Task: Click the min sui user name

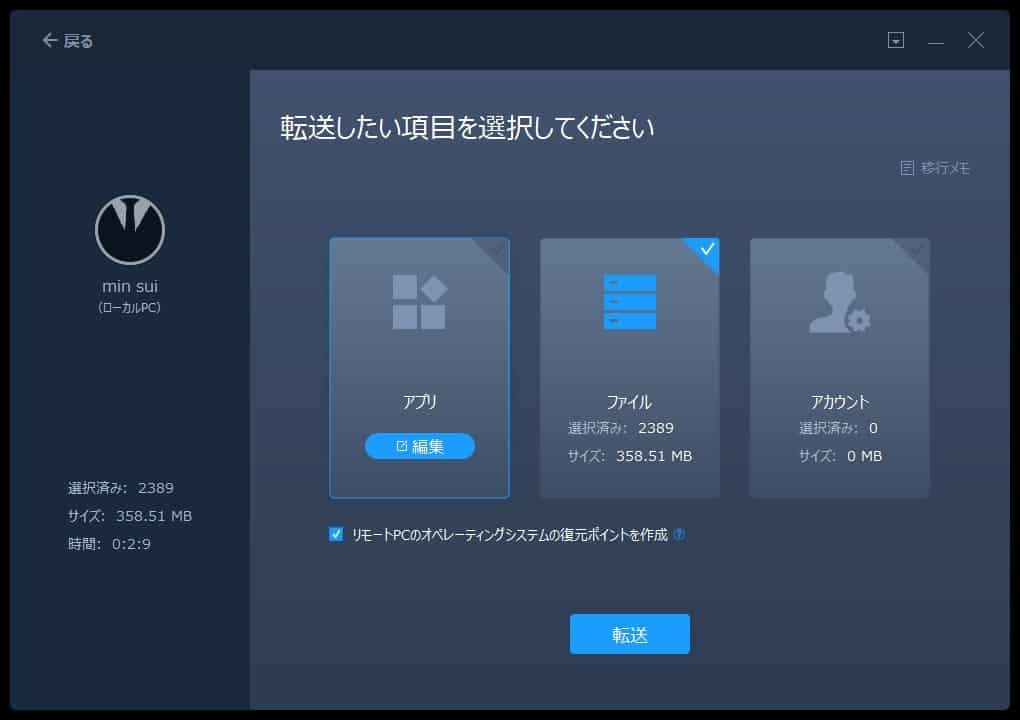Action: click(130, 286)
